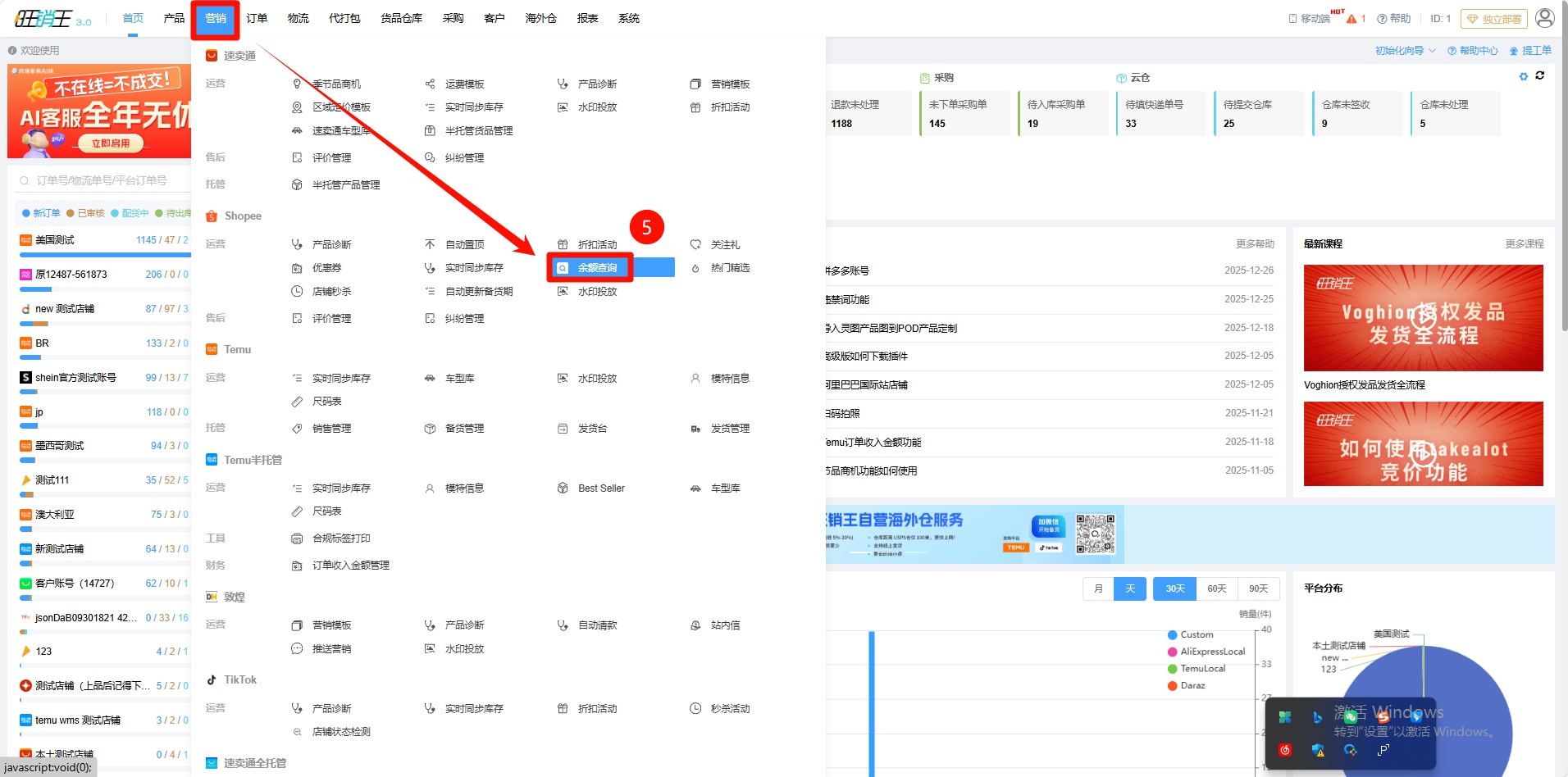Viewport: 1568px width, 777px height.
Task: Switch the chart to 月 view
Action: pos(1098,589)
